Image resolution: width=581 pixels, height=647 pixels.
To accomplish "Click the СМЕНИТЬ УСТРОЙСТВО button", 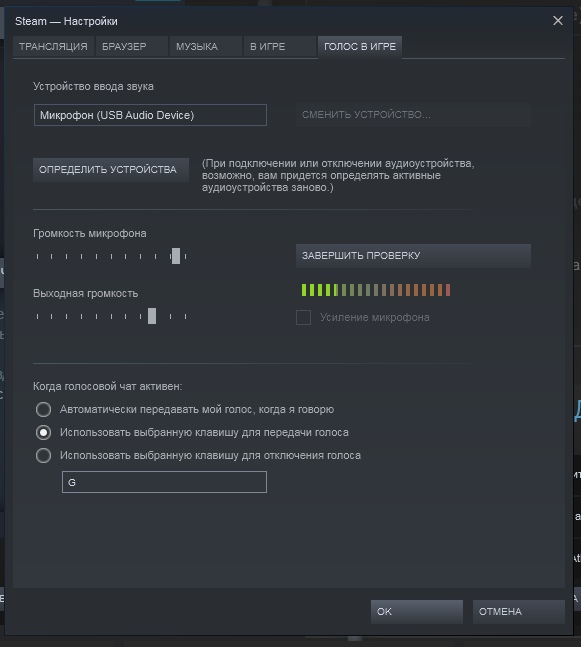I will 413,115.
